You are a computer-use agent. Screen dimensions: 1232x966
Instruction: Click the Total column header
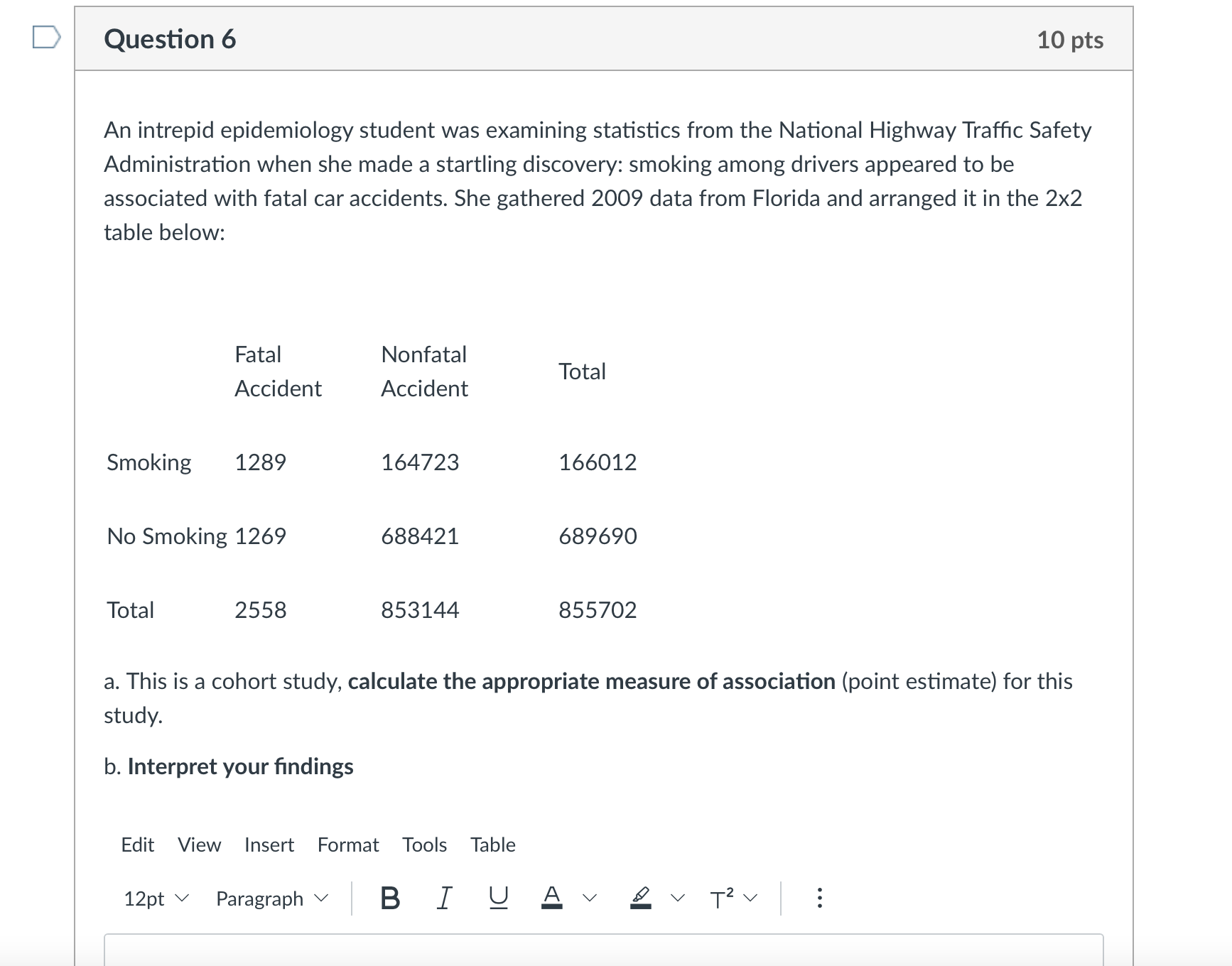pos(582,371)
